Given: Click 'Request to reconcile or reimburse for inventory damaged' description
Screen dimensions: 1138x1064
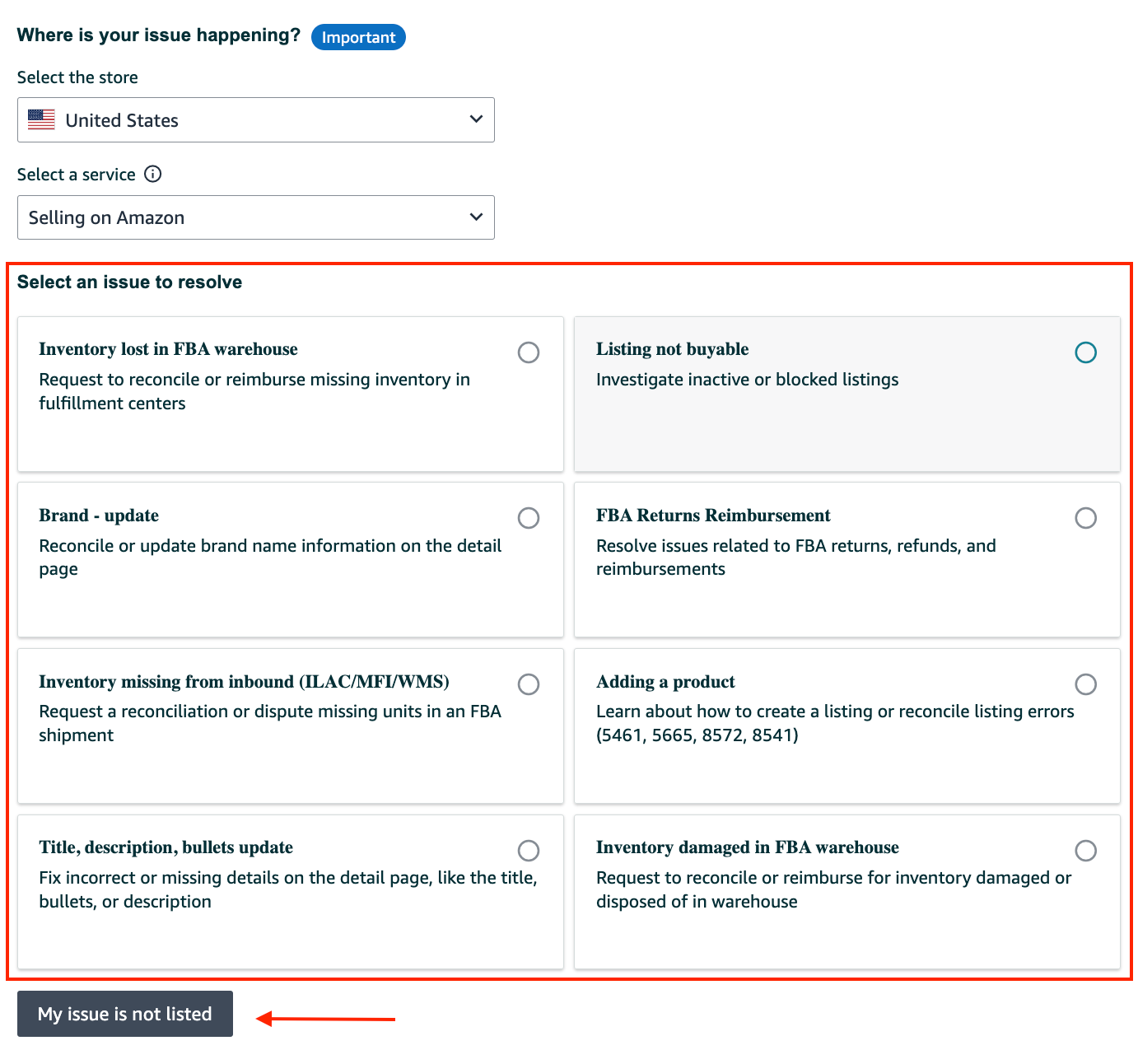Looking at the screenshot, I should 833,889.
